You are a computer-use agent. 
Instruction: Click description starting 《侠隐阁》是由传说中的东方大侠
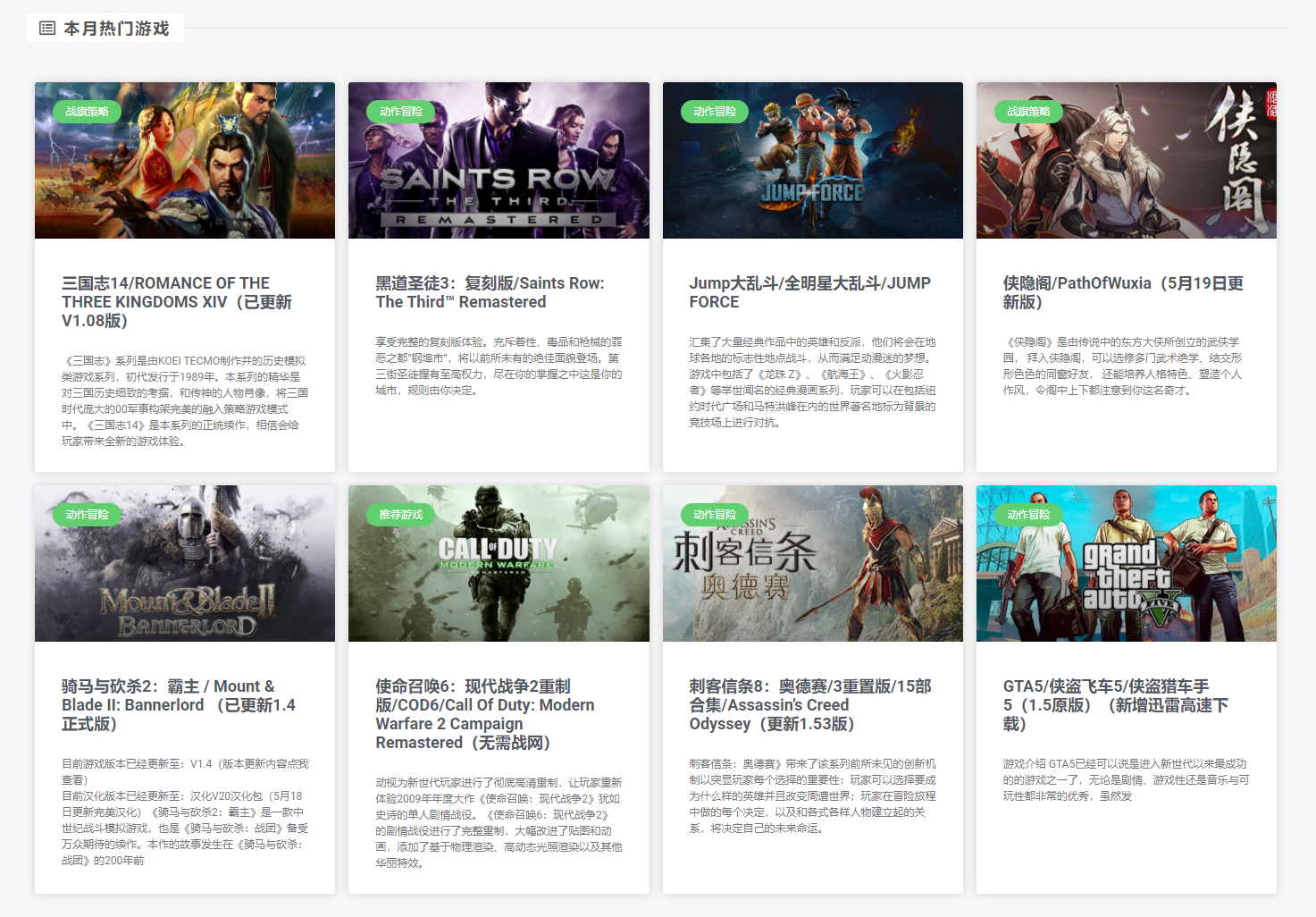point(1122,366)
